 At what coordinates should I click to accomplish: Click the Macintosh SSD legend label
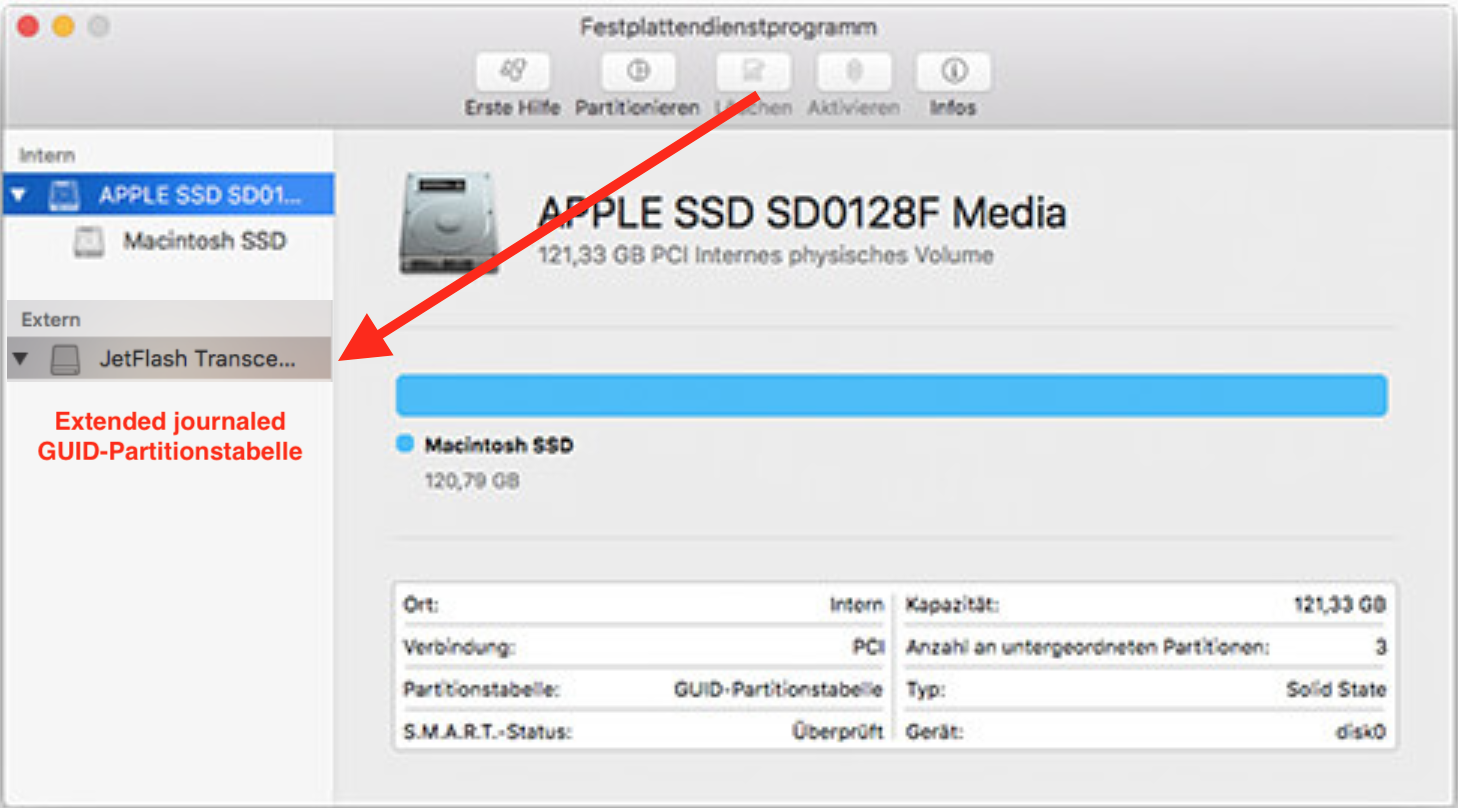[x=499, y=445]
